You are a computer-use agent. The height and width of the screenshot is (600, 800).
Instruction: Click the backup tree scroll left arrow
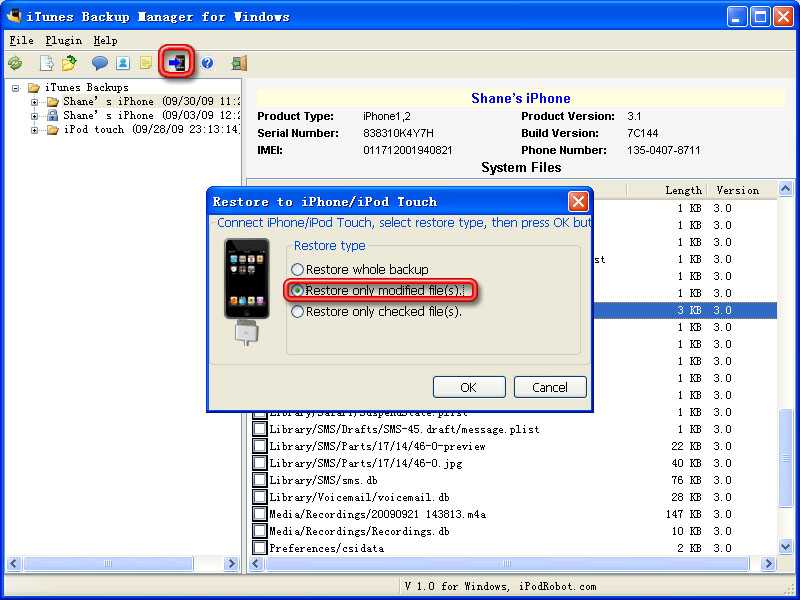[14, 564]
